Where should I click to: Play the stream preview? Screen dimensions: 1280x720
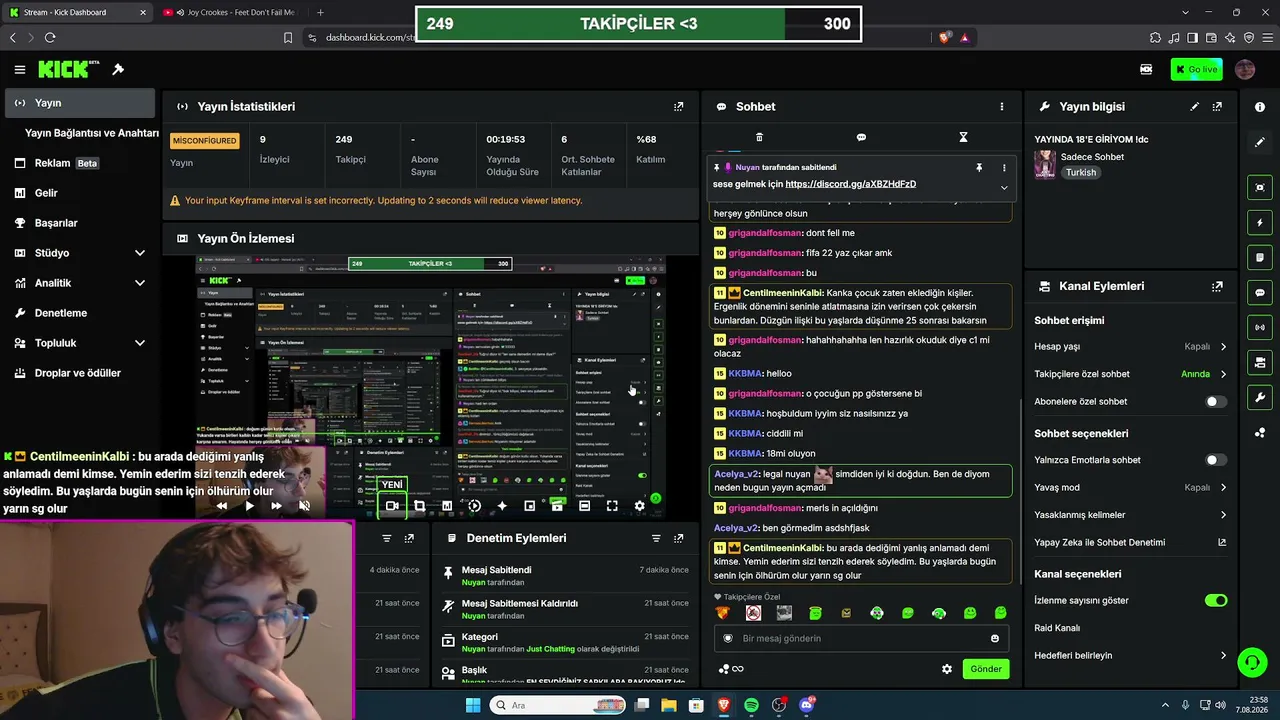[249, 506]
